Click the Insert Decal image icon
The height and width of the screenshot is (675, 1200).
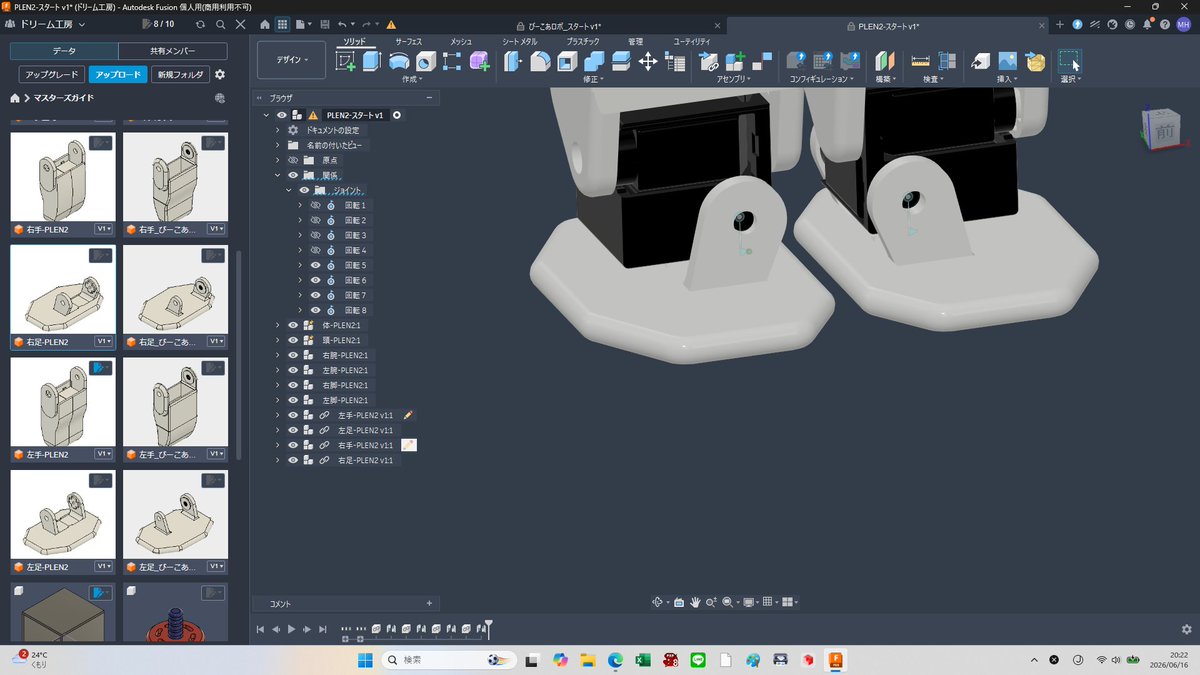tap(1008, 61)
